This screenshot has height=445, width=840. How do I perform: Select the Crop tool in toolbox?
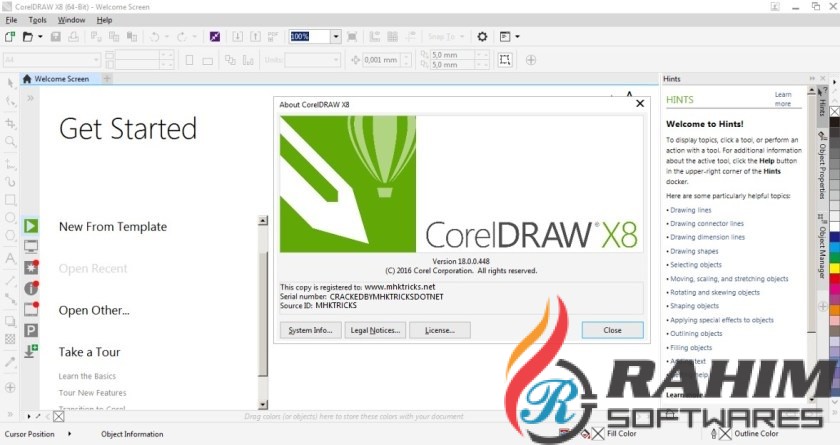pyautogui.click(x=10, y=123)
